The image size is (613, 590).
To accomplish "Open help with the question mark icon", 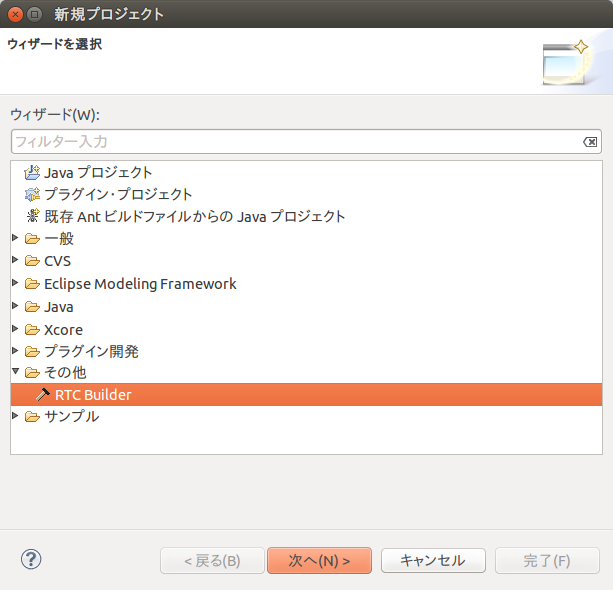I will pos(31,559).
